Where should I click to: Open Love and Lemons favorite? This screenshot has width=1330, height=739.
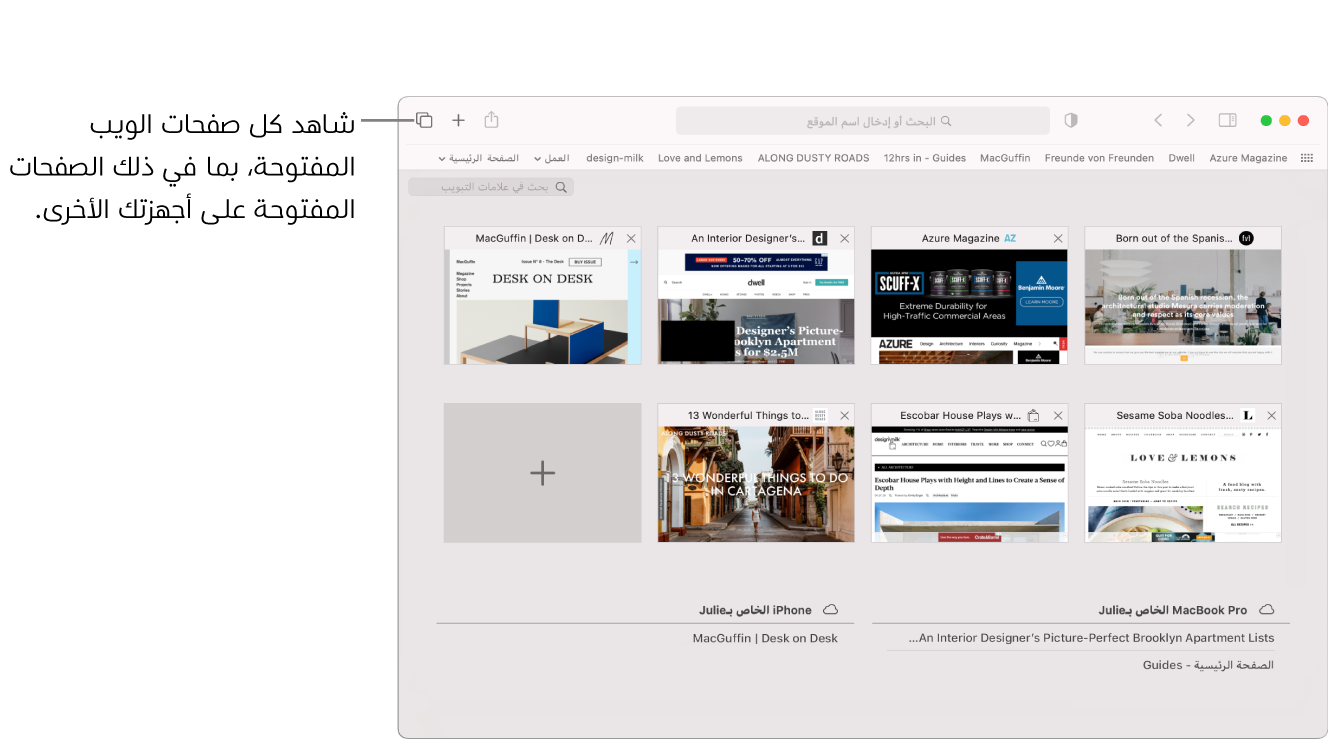tap(700, 158)
